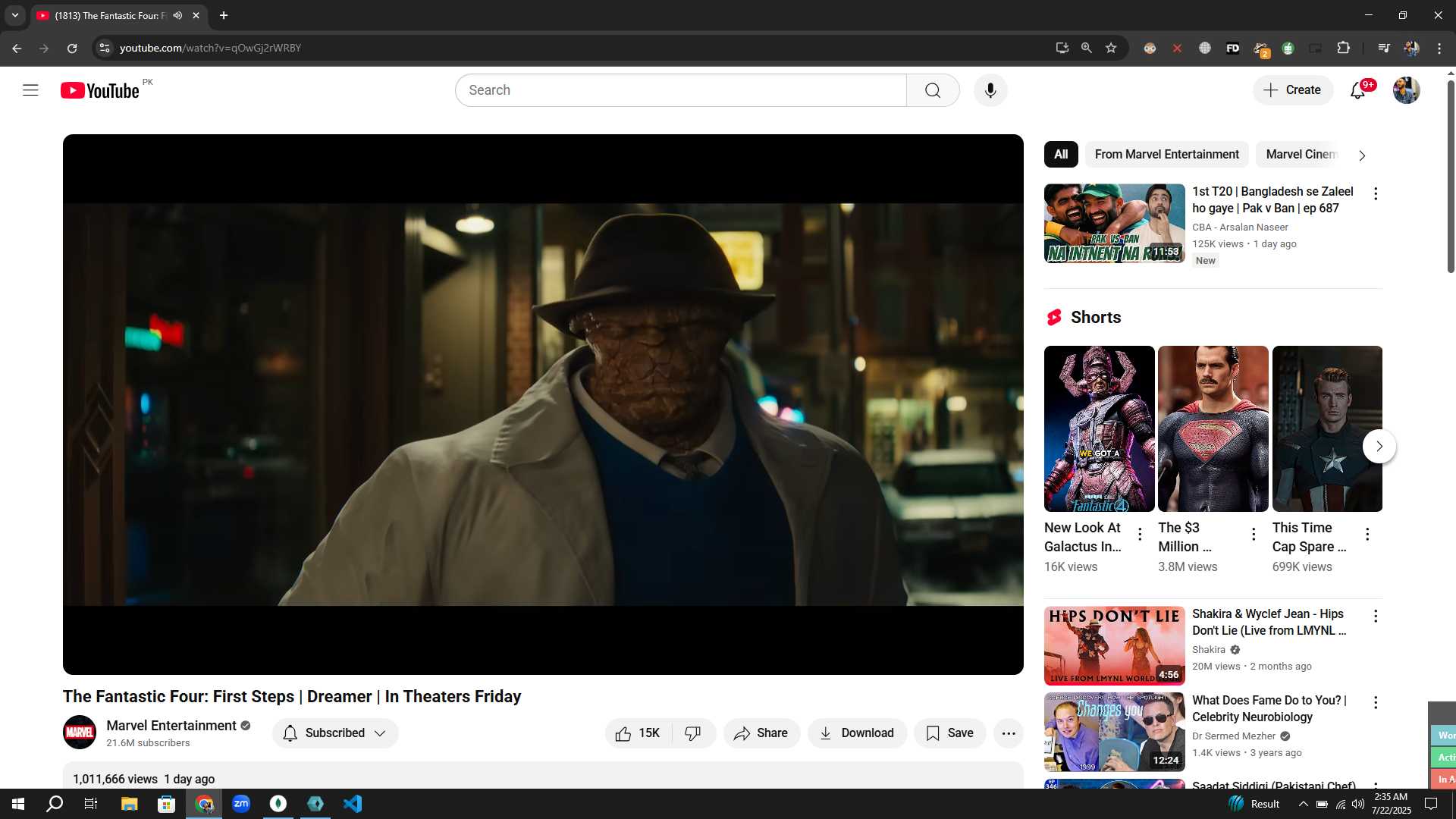This screenshot has width=1456, height=819.
Task: Click into the YouTube search field
Action: click(x=681, y=90)
